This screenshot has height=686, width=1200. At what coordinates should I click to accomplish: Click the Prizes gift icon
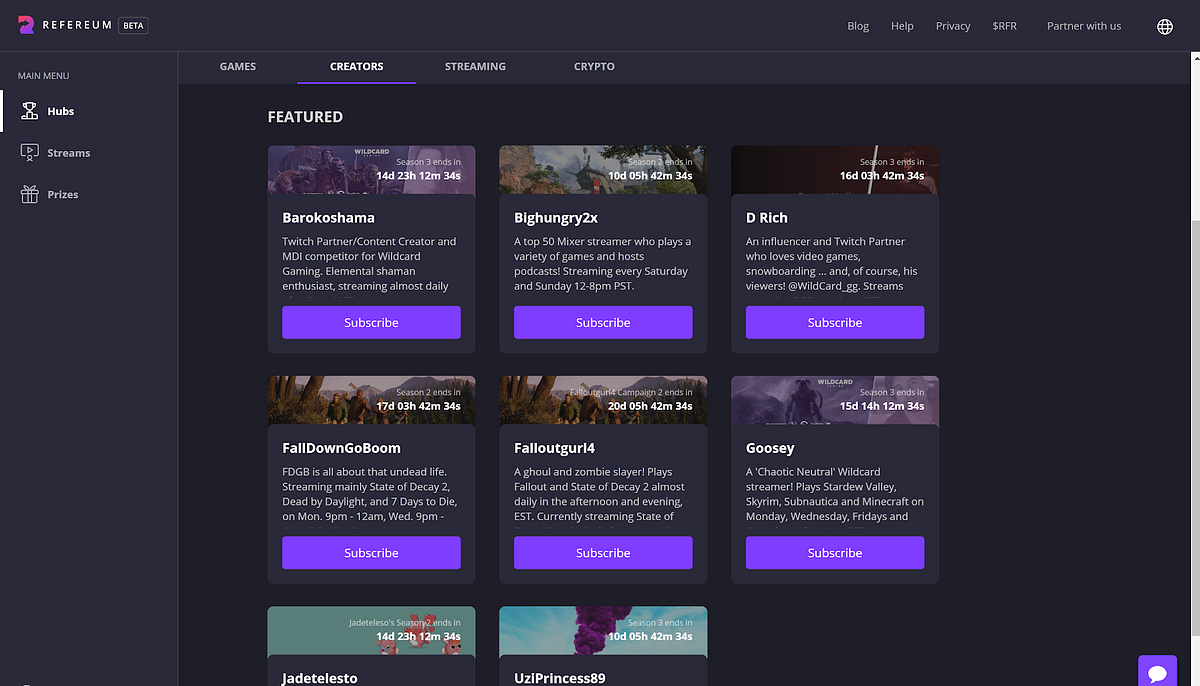(30, 194)
